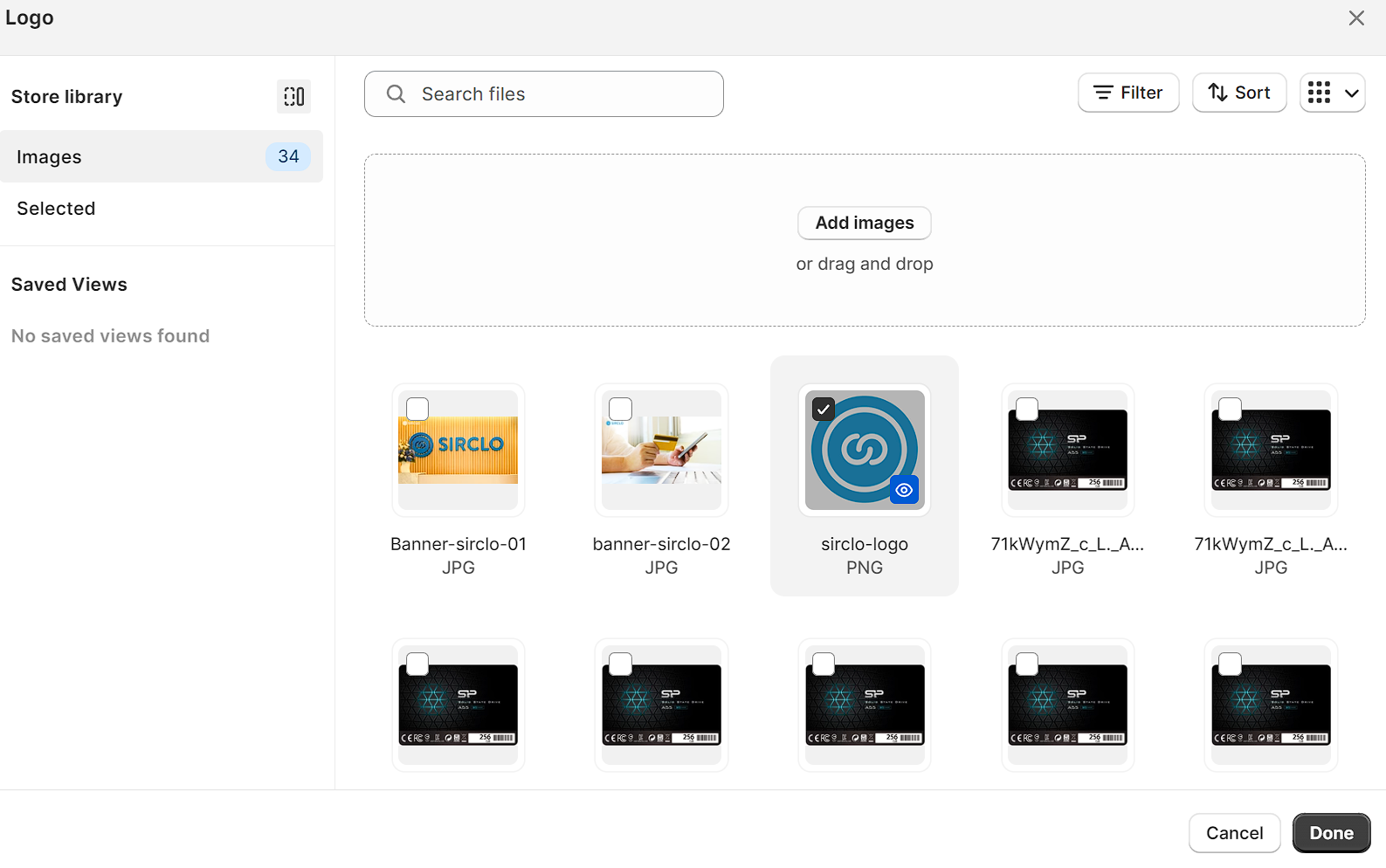
Task: Open the Filter options
Action: tap(1128, 93)
